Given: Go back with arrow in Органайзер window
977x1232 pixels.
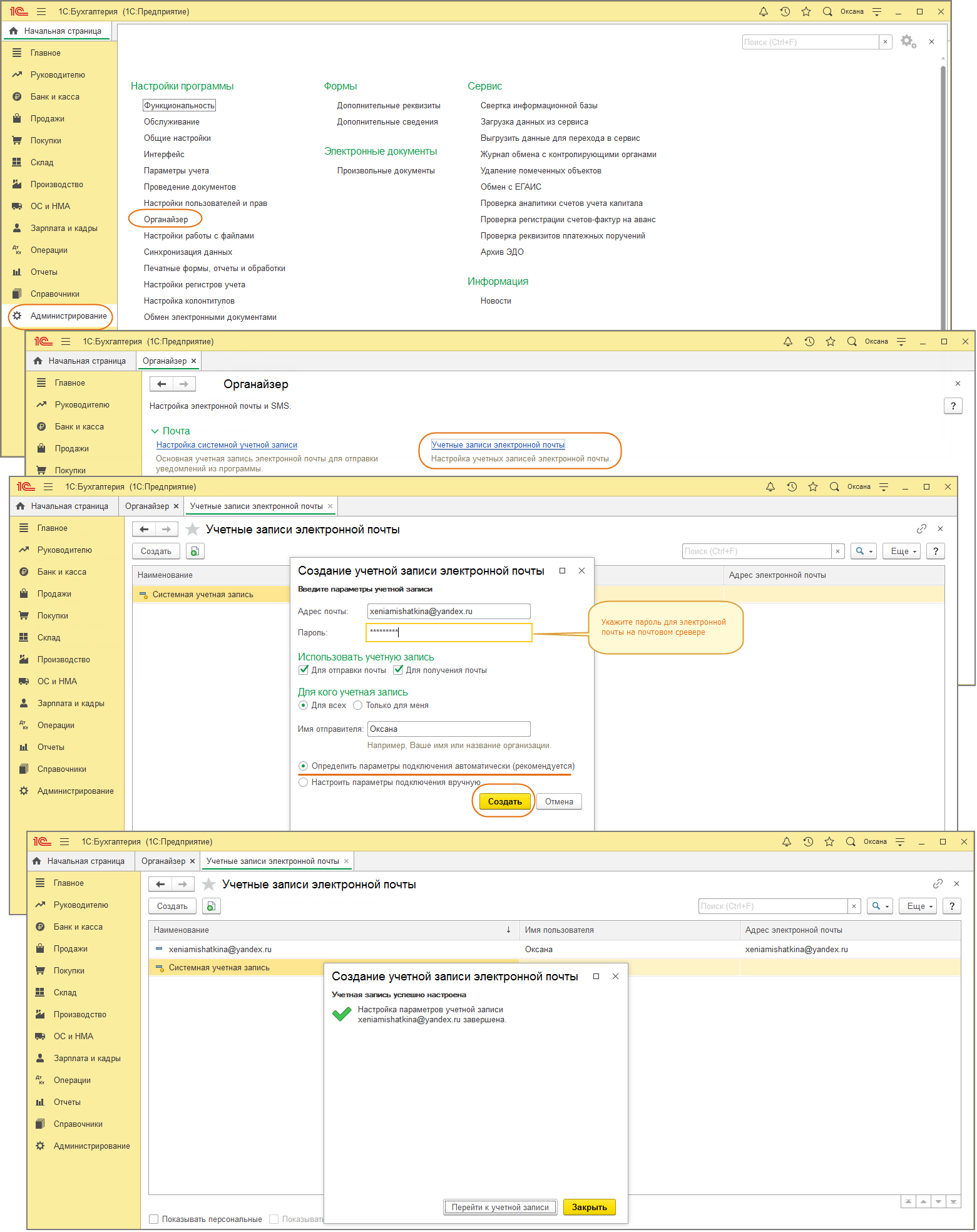Looking at the screenshot, I should coord(161,384).
